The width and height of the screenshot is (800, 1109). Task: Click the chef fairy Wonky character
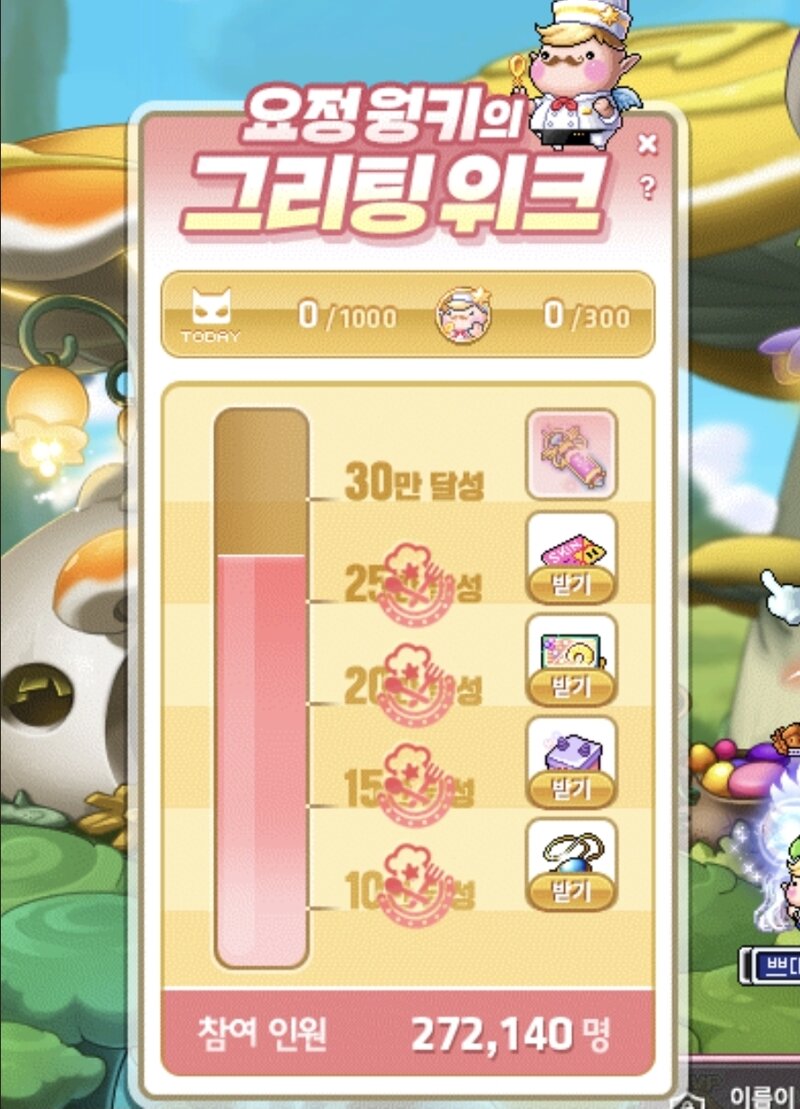[577, 76]
